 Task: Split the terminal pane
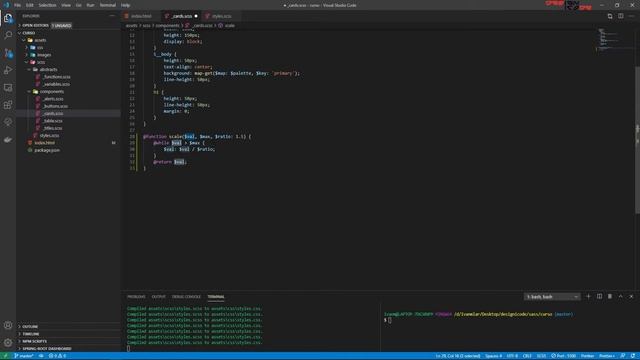599,296
